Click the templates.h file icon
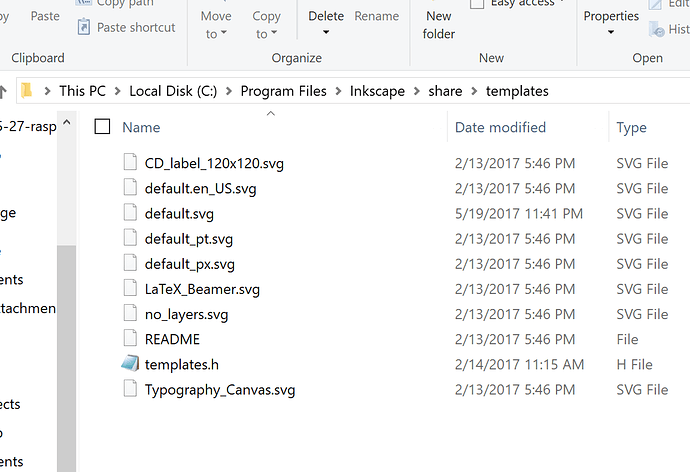The height and width of the screenshot is (472, 690). (x=130, y=364)
